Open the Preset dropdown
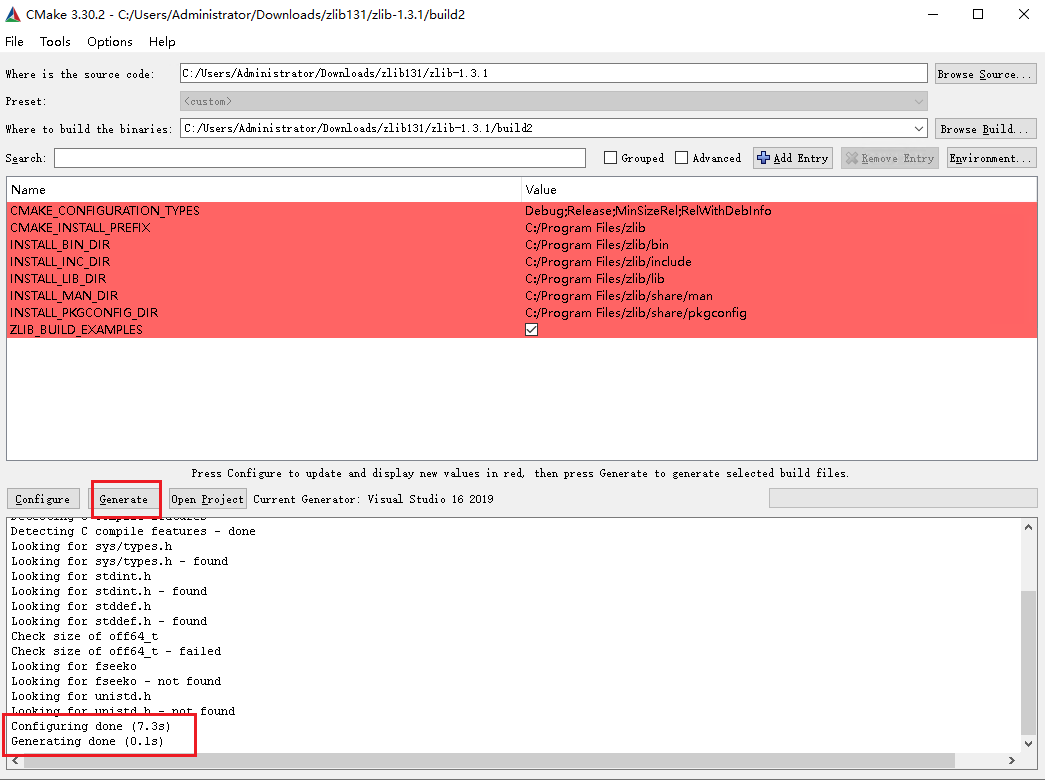The height and width of the screenshot is (780, 1045). tap(553, 101)
